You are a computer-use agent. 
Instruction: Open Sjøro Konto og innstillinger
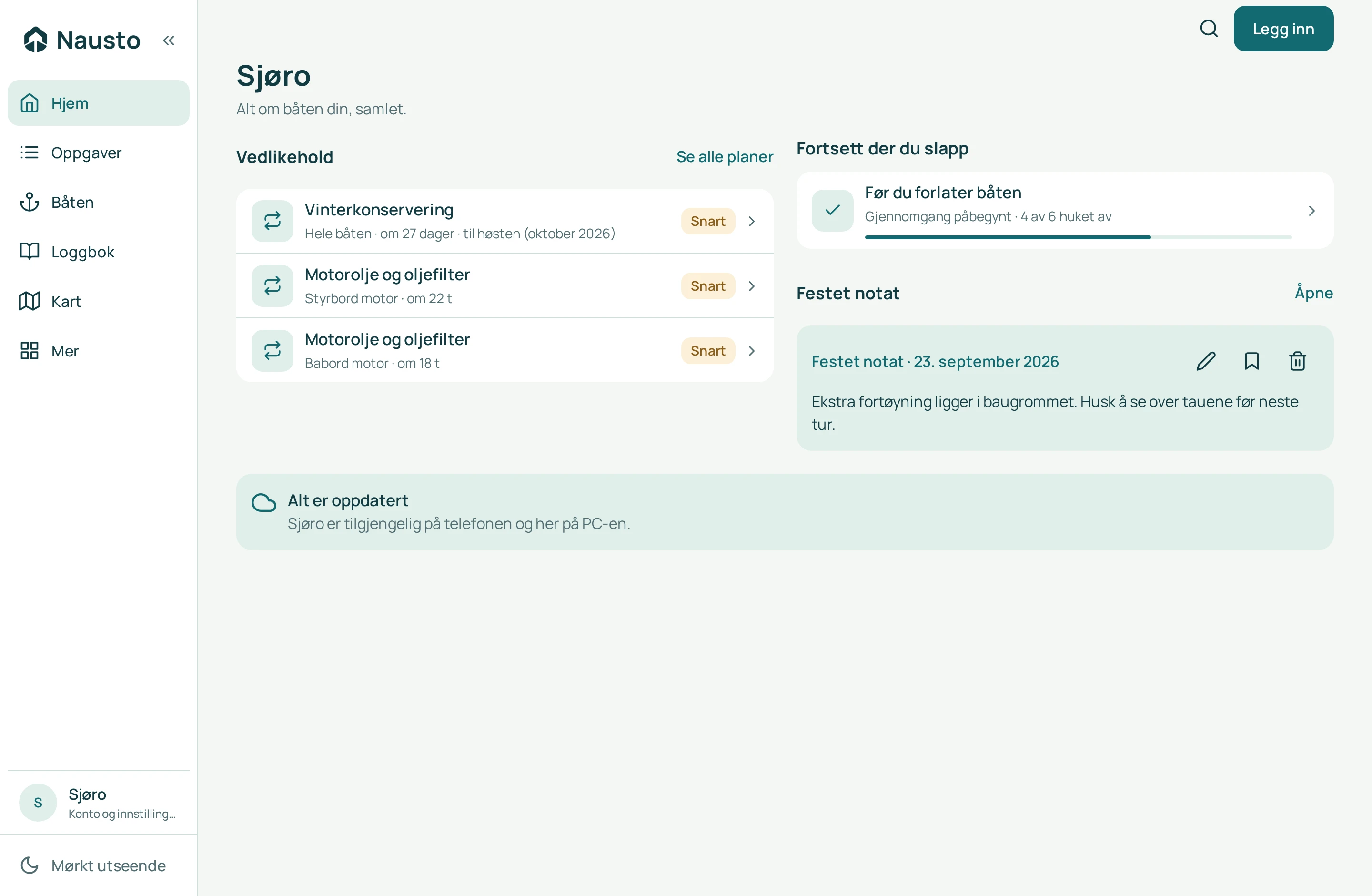point(99,803)
